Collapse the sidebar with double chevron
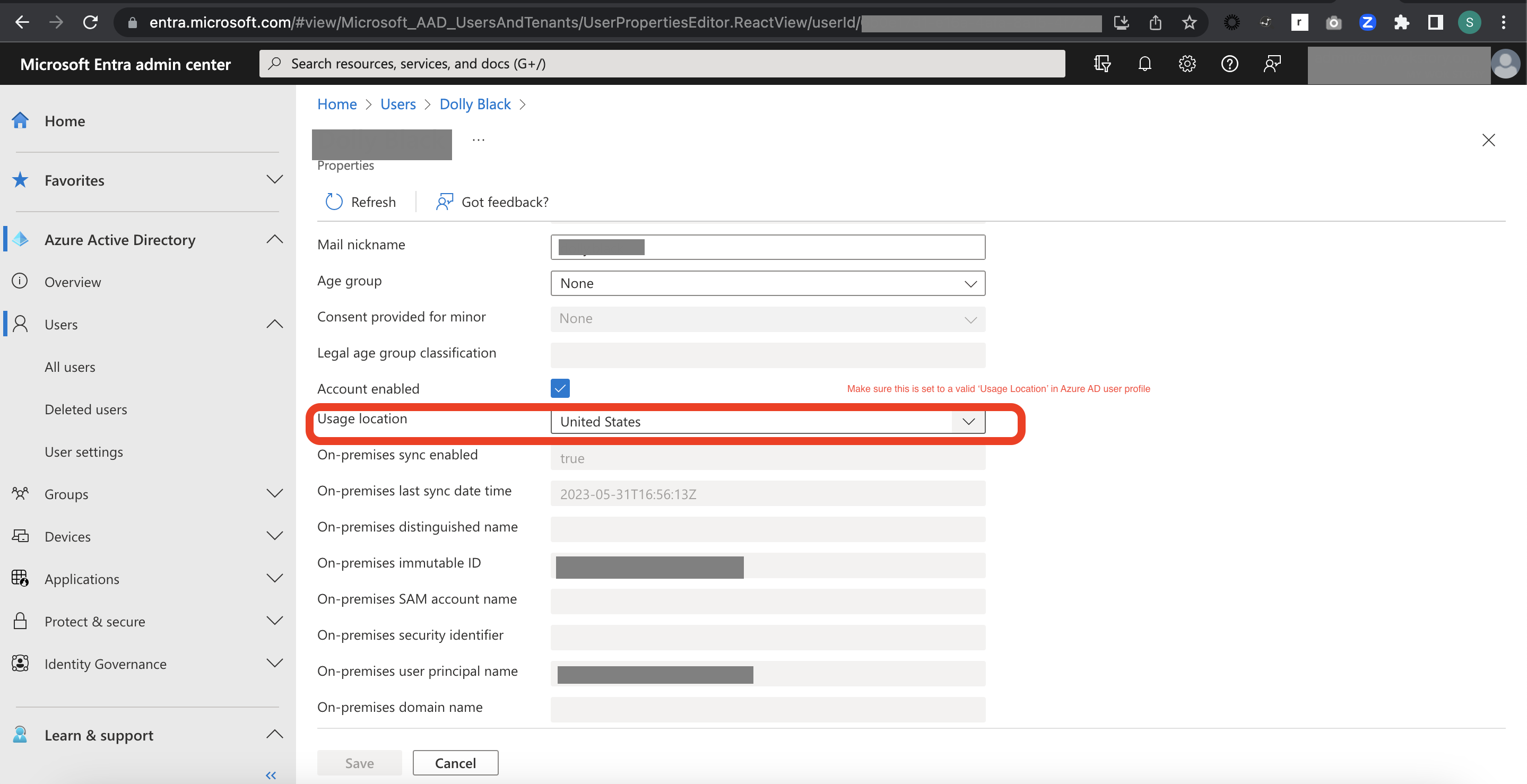The width and height of the screenshot is (1527, 784). [271, 775]
